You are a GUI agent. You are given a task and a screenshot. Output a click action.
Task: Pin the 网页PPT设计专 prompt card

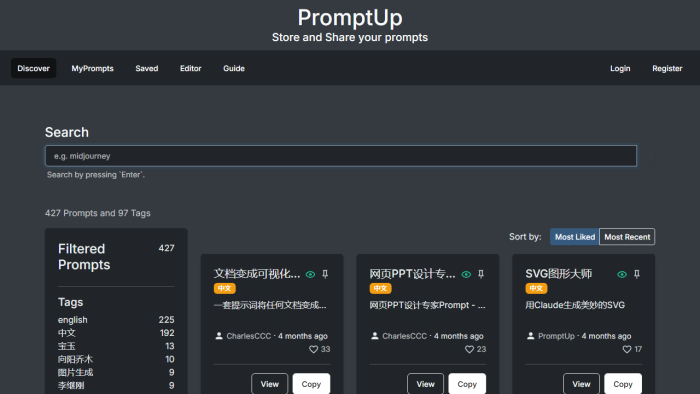click(x=481, y=274)
